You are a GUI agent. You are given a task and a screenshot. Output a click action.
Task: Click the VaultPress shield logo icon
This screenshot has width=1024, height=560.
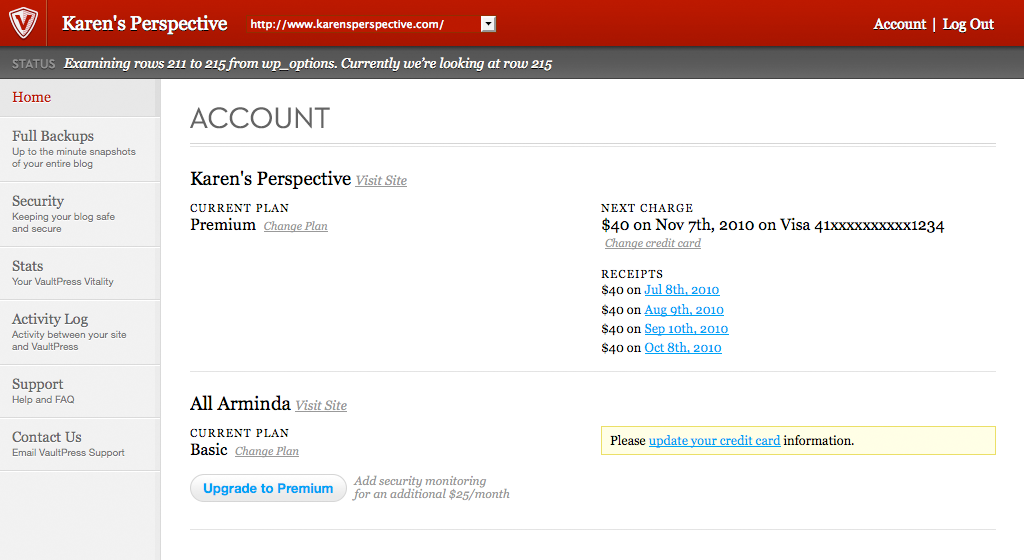point(23,23)
